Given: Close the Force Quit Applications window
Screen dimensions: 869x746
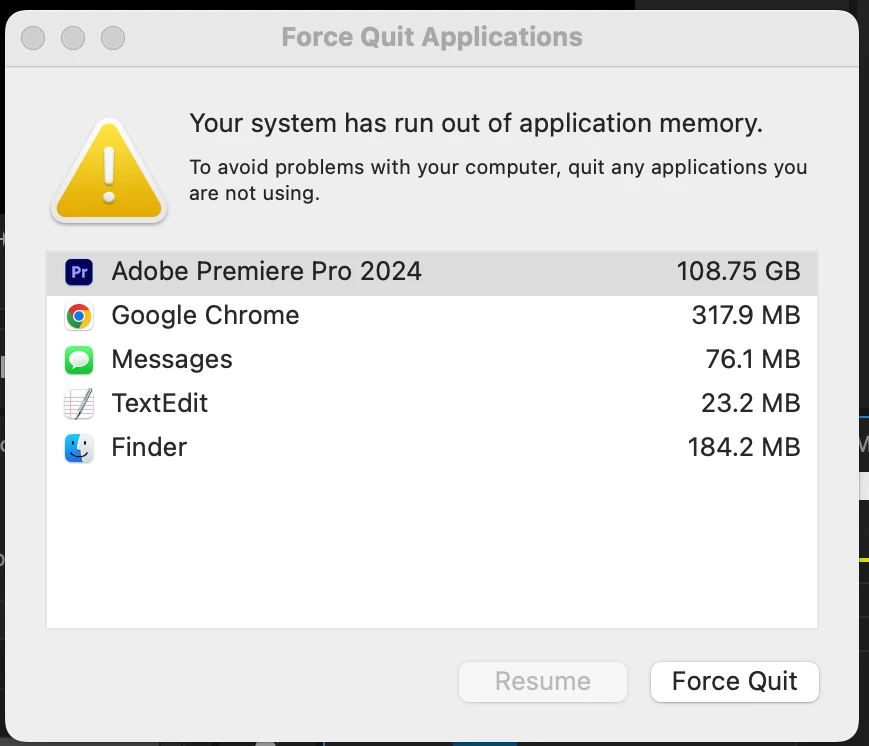Looking at the screenshot, I should point(33,38).
